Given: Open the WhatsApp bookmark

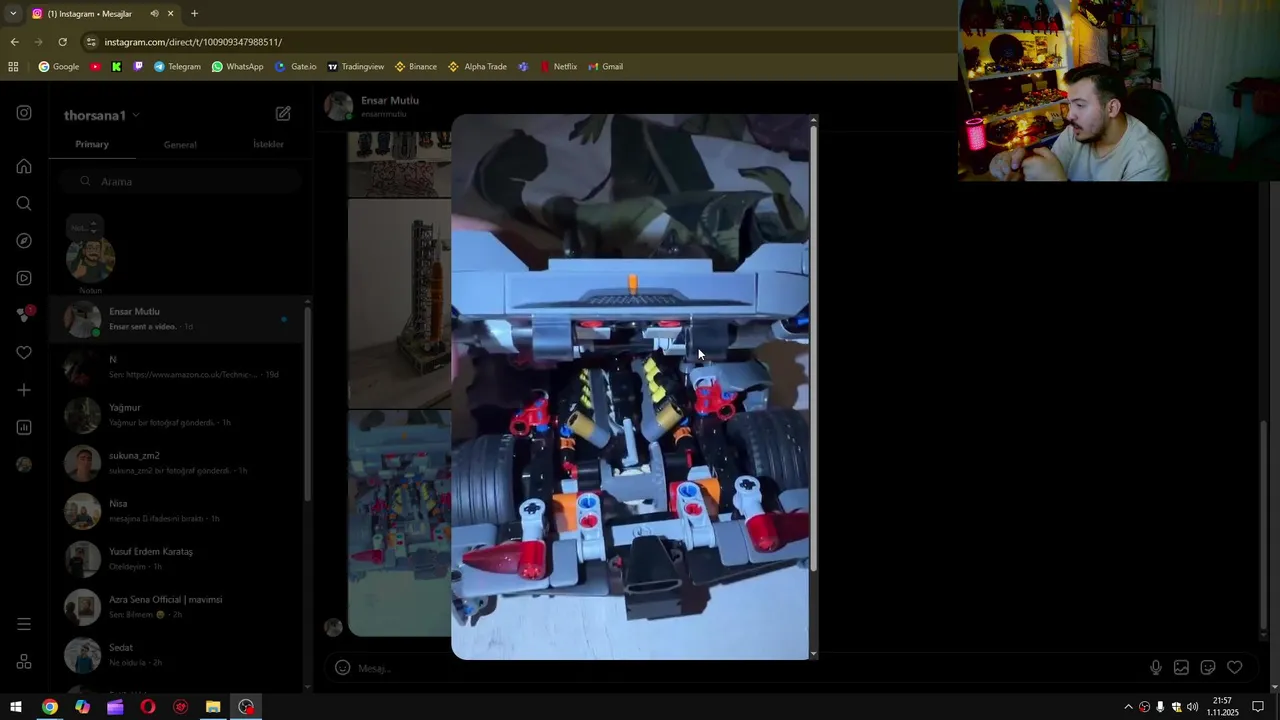Looking at the screenshot, I should [237, 67].
